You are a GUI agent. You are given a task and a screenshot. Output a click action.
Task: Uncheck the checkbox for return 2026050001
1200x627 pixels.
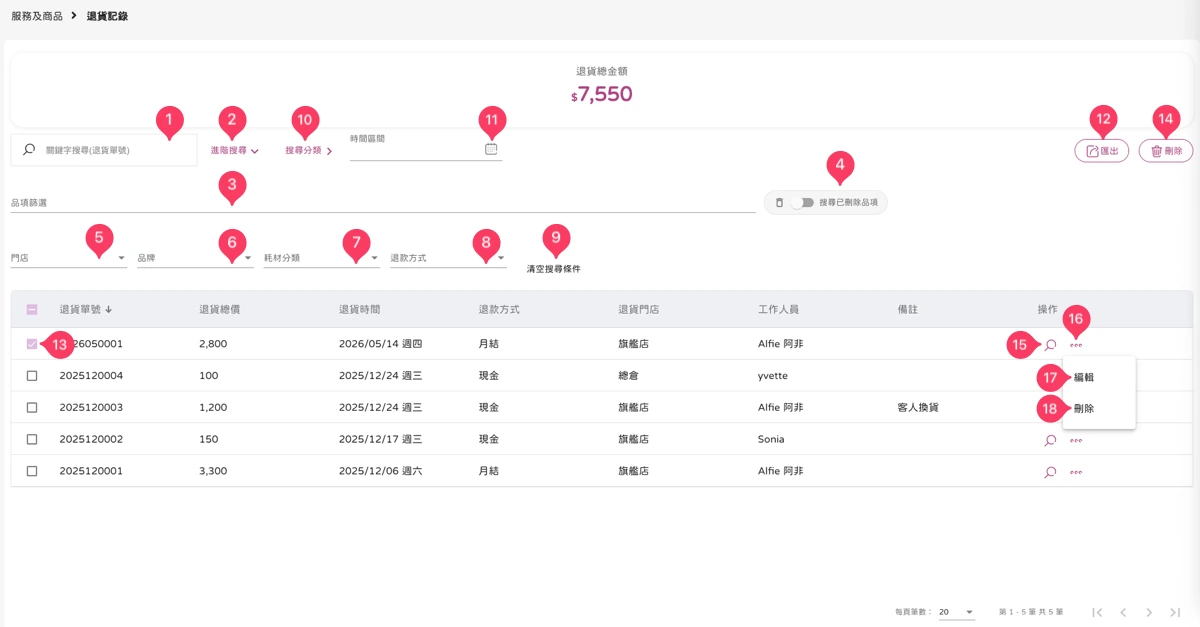click(x=32, y=344)
